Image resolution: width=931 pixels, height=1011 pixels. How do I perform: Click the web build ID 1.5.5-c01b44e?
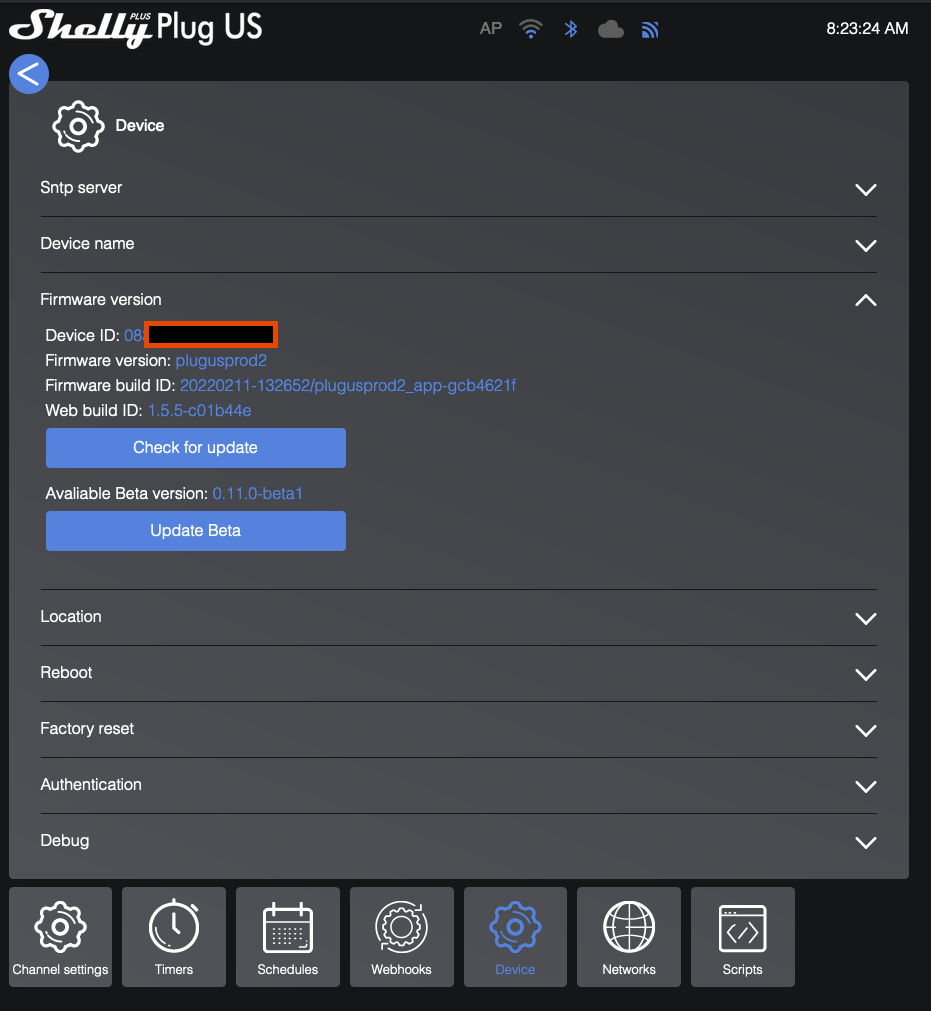(199, 411)
